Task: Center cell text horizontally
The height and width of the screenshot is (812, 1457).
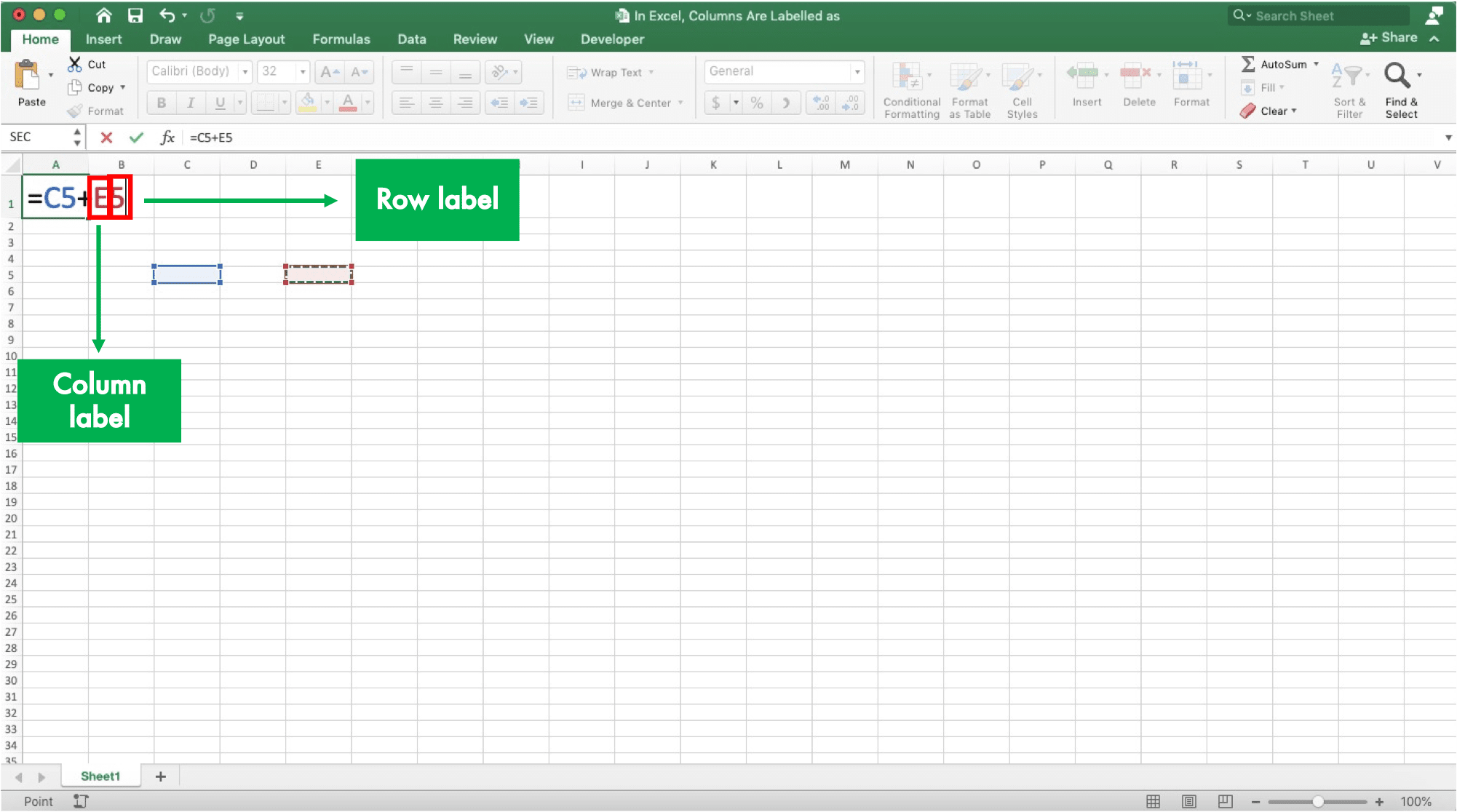Action: pyautogui.click(x=436, y=103)
